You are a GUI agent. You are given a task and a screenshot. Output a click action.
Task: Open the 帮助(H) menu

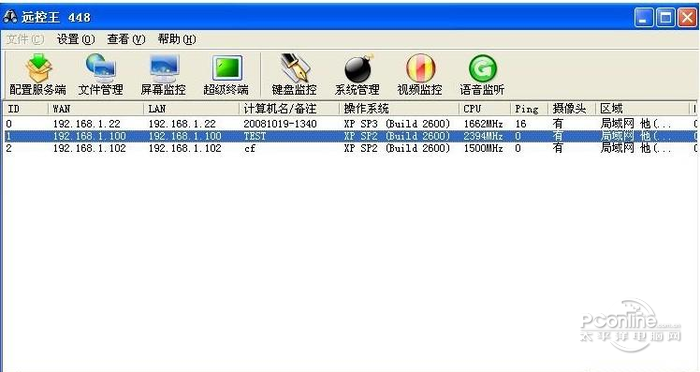[177, 39]
